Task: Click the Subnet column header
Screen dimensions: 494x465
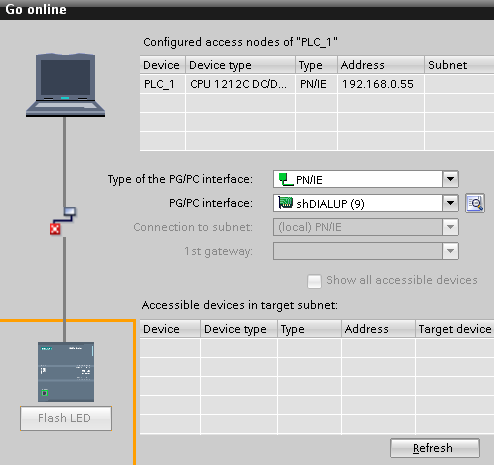Action: coord(459,65)
